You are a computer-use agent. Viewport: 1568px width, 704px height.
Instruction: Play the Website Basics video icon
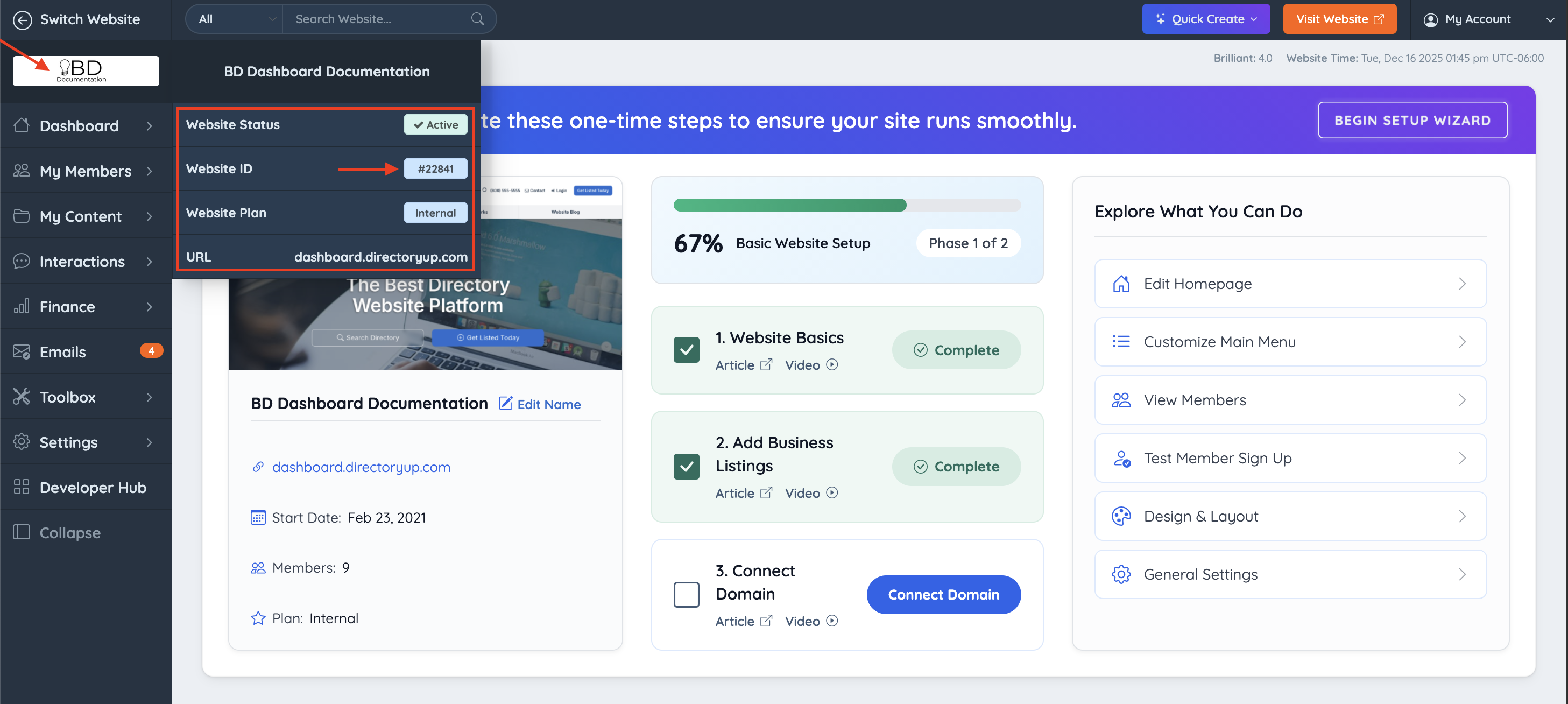[x=832, y=365]
